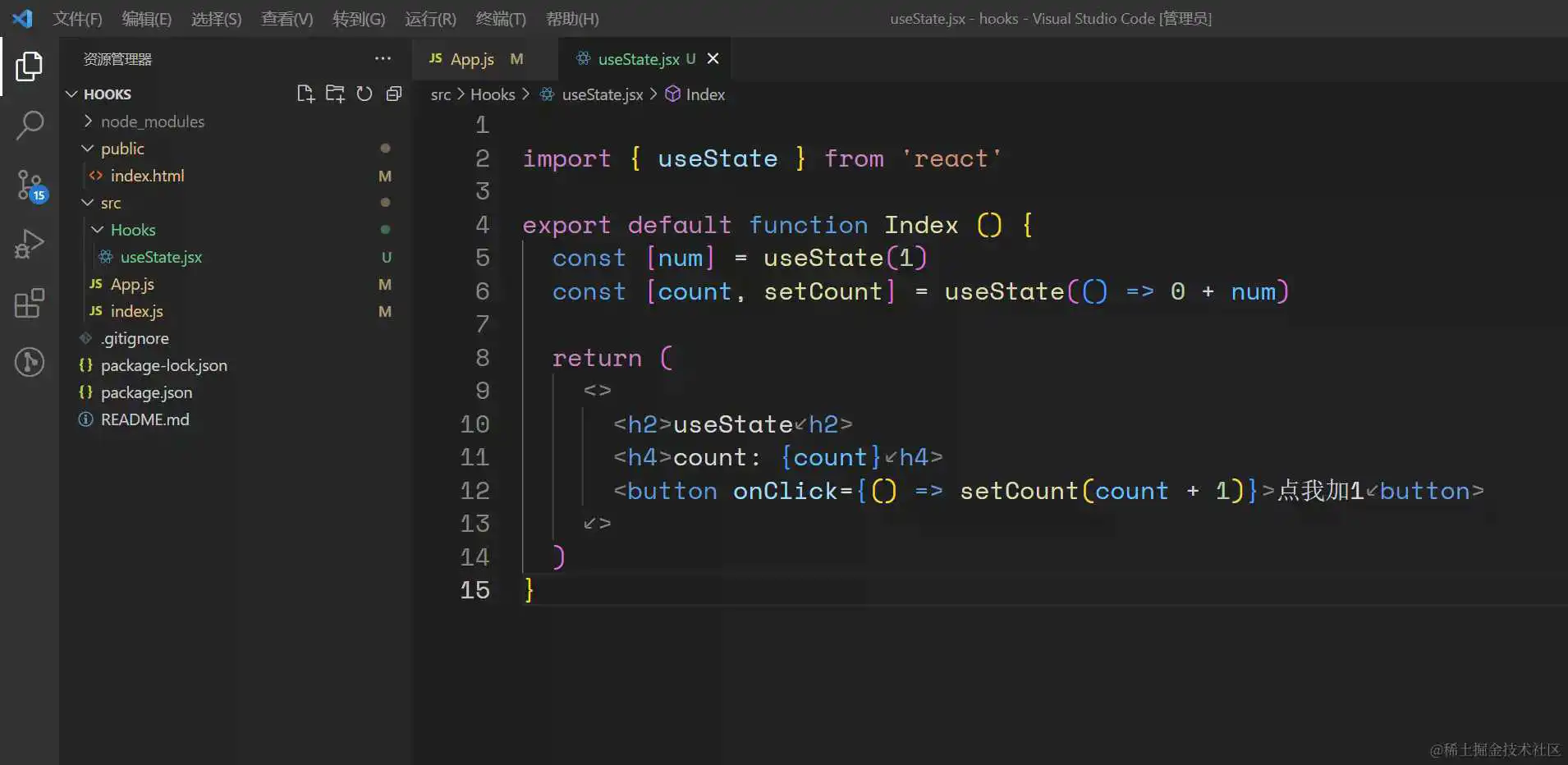Switch to the App.js editor tab

coord(484,58)
